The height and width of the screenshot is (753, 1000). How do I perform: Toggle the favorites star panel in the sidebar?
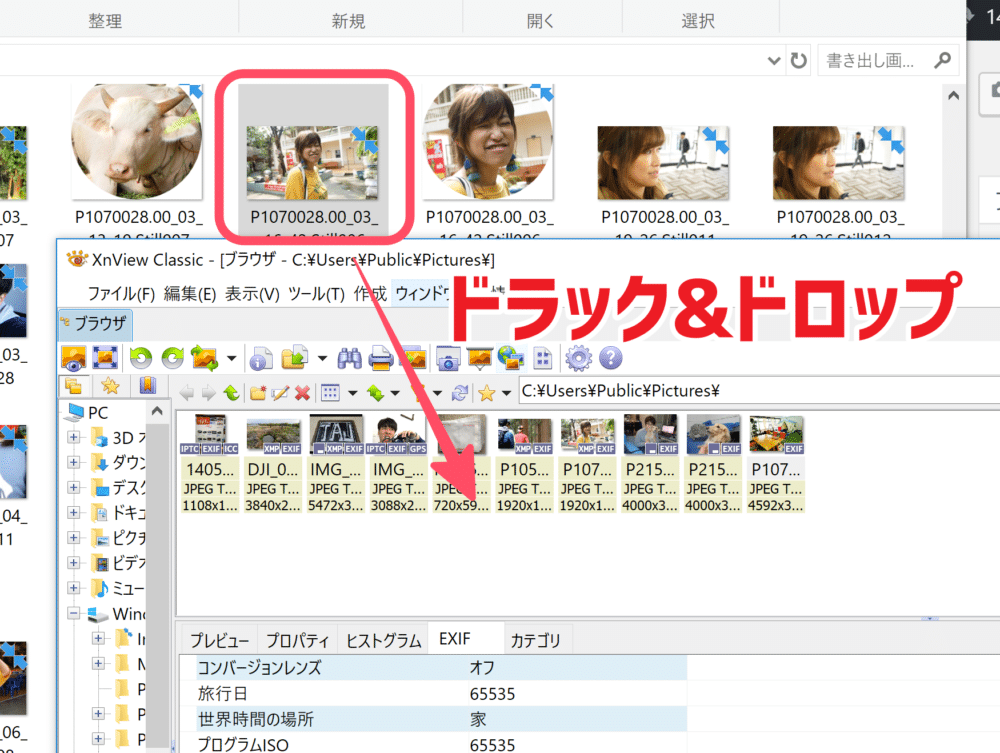(x=110, y=387)
